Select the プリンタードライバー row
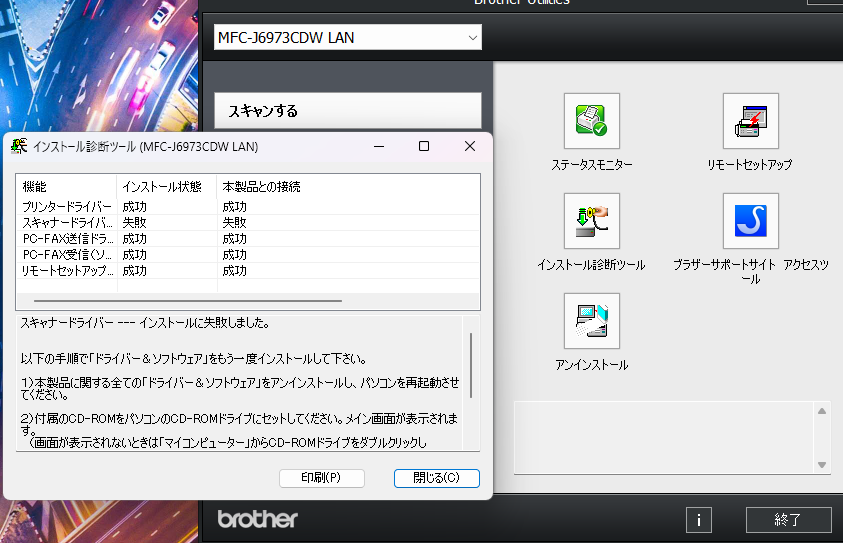The image size is (843, 543). click(247, 206)
